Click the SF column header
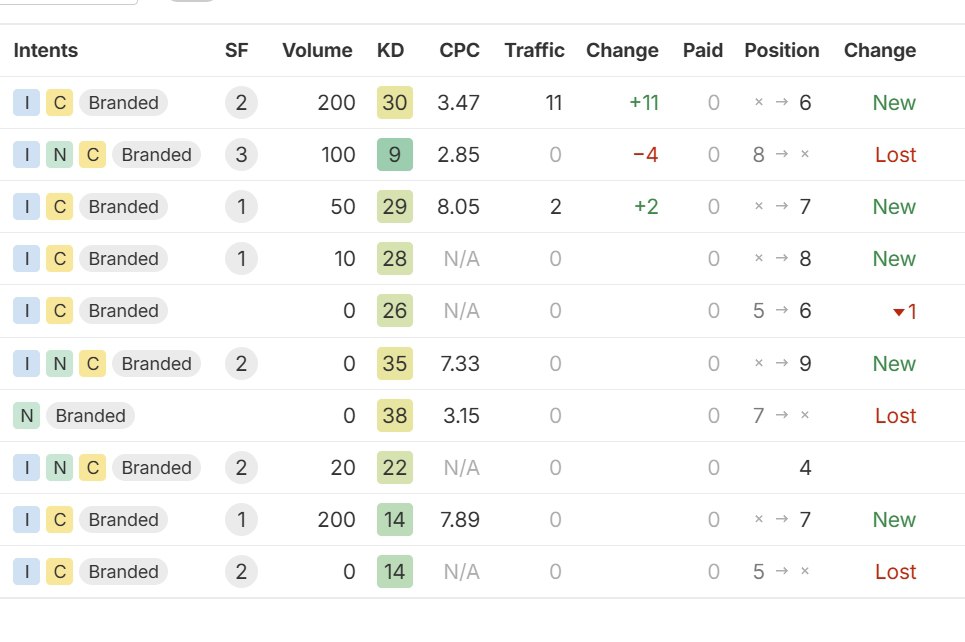The image size is (965, 642). click(236, 51)
